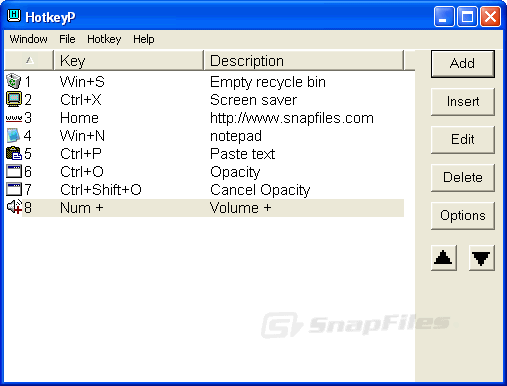Click the notepad icon in row 4

[14, 136]
